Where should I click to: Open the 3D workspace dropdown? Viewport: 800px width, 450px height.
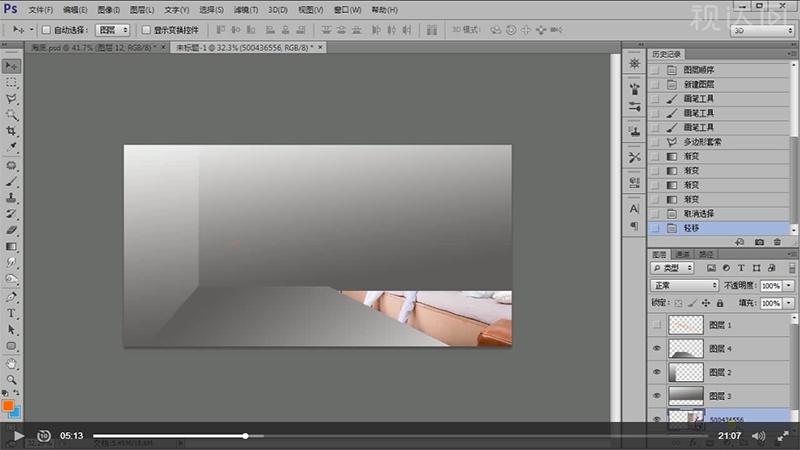click(762, 31)
